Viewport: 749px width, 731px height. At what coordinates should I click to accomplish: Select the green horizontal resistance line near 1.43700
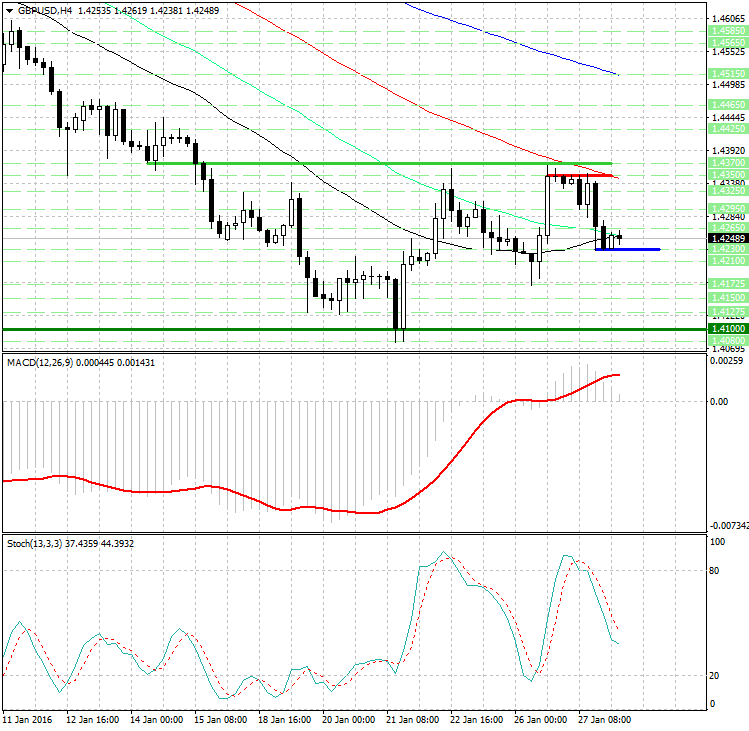pyautogui.click(x=380, y=164)
